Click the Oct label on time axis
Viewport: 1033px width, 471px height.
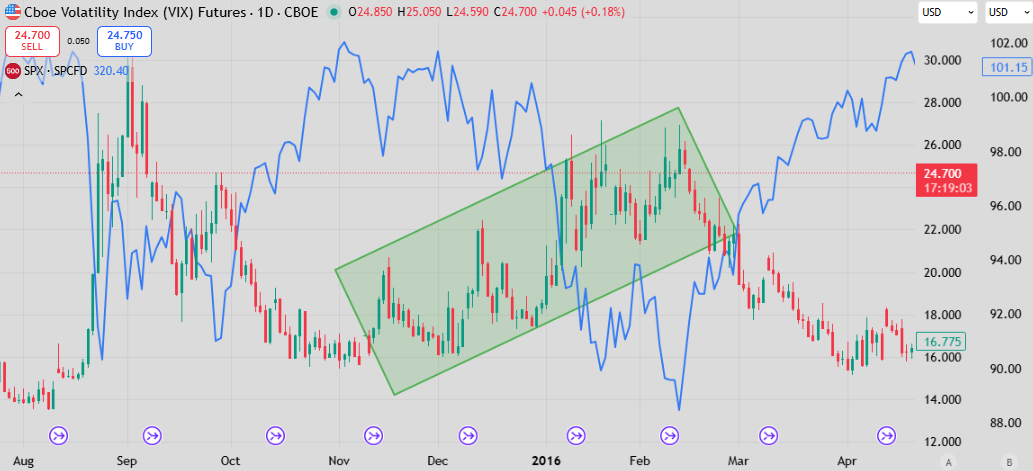[231, 460]
